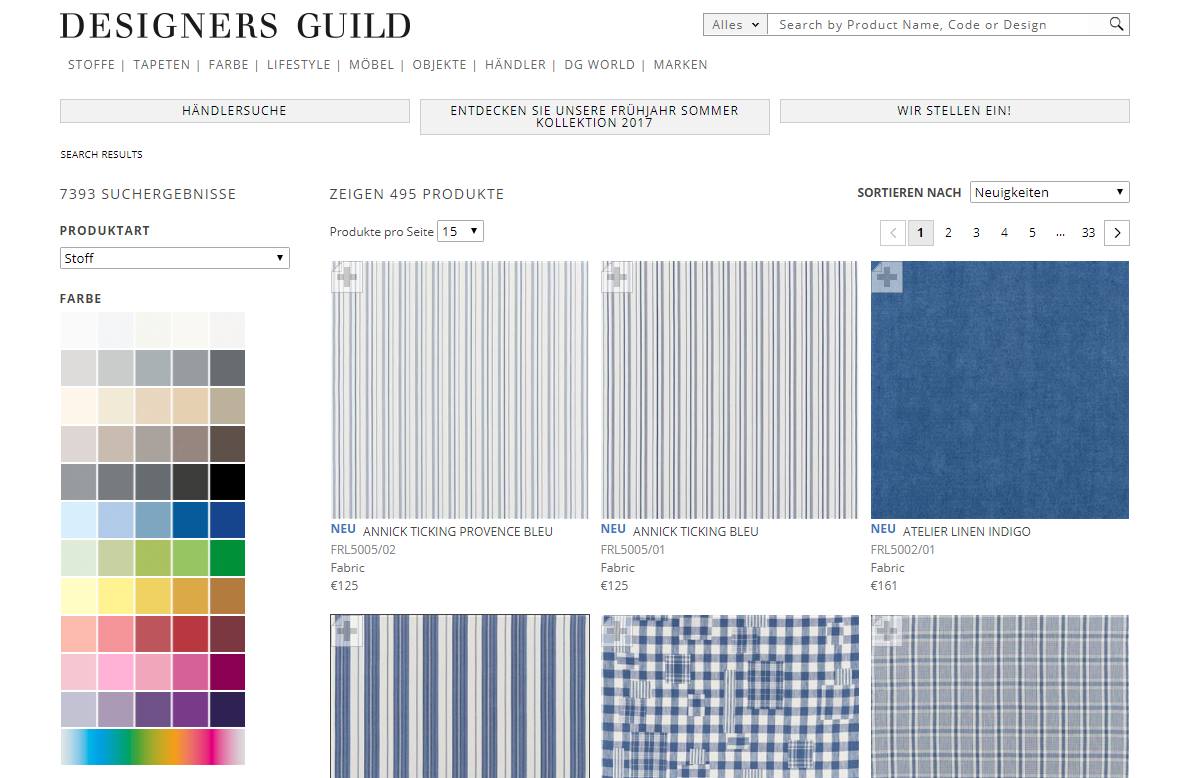This screenshot has height=778, width=1194.
Task: Open Annick Ticking Provence Bleu thumbnail
Action: 460,390
